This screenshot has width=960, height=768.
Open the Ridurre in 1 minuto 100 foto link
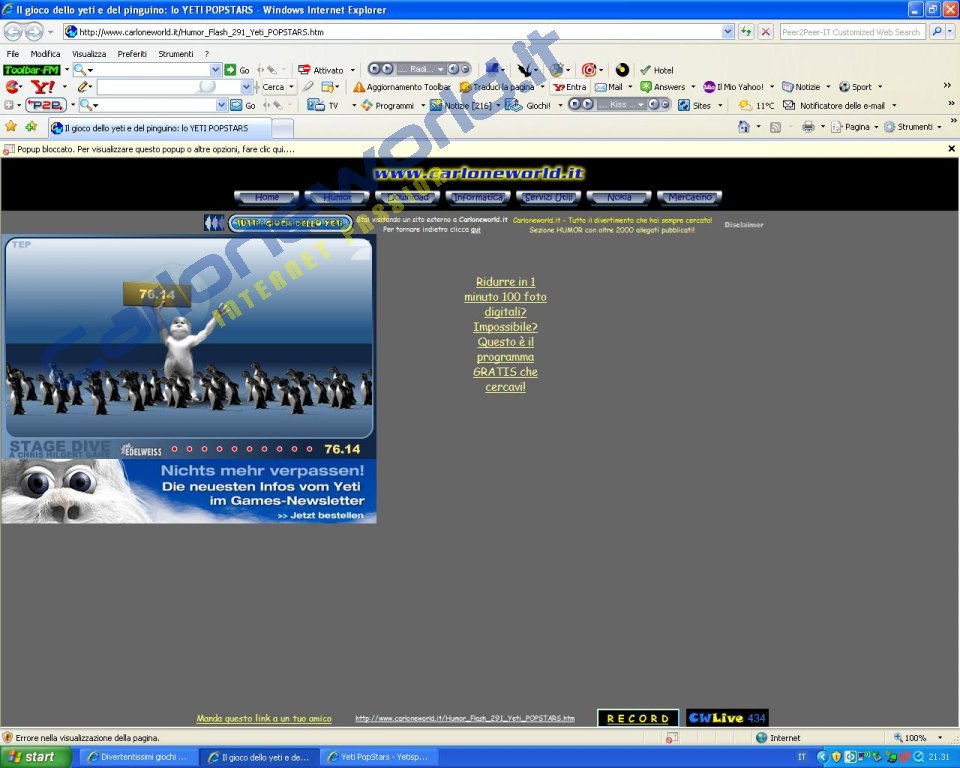point(505,334)
